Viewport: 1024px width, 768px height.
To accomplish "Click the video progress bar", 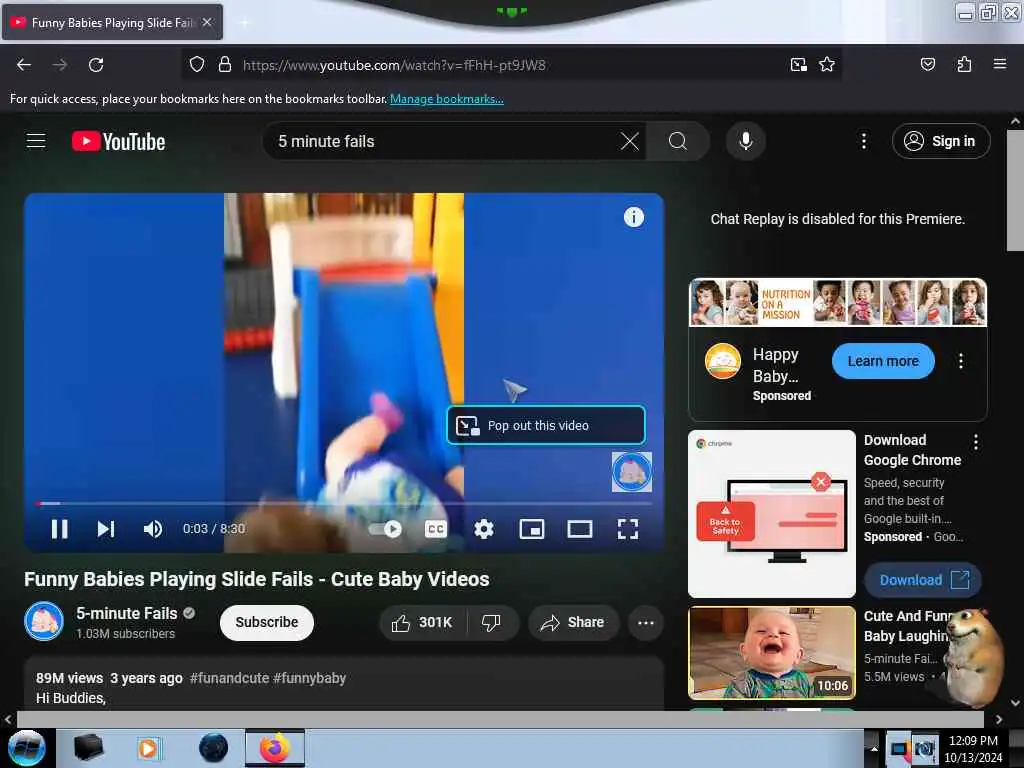I will click(344, 504).
